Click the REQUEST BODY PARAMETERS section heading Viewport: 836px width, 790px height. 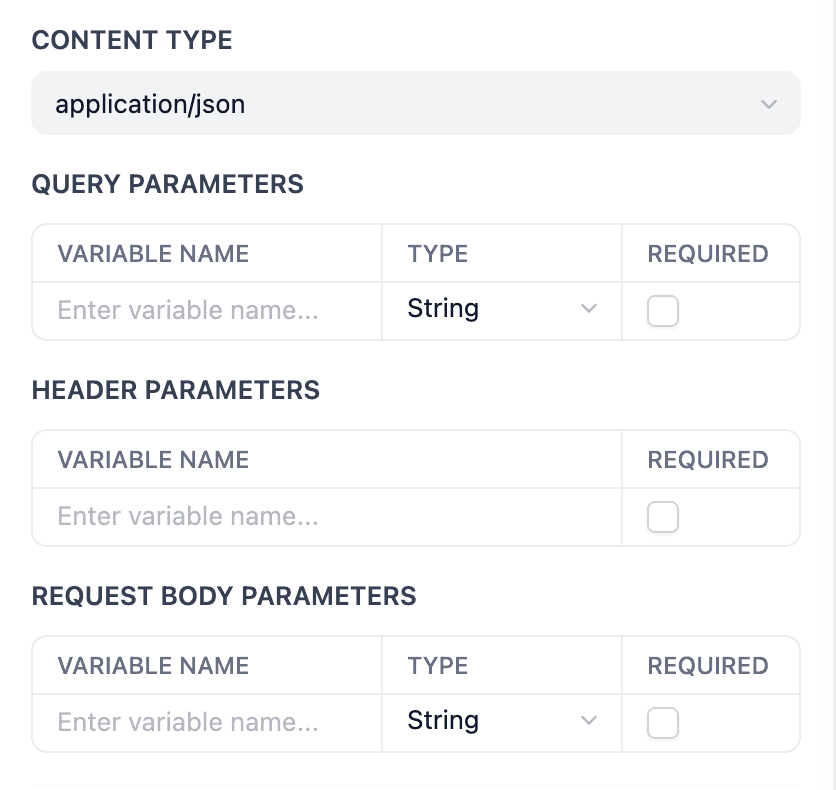[224, 596]
